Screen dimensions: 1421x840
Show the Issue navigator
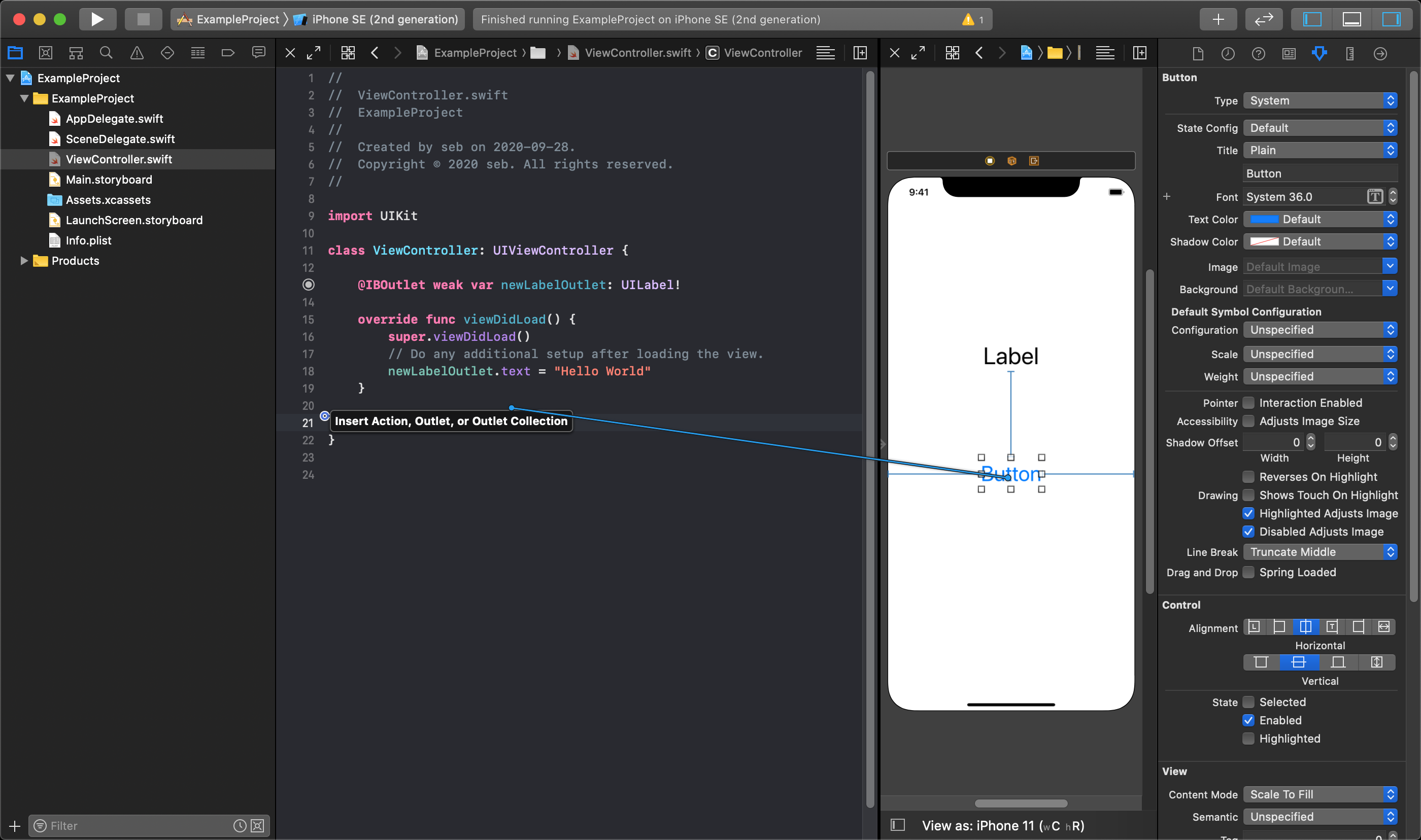tap(137, 53)
